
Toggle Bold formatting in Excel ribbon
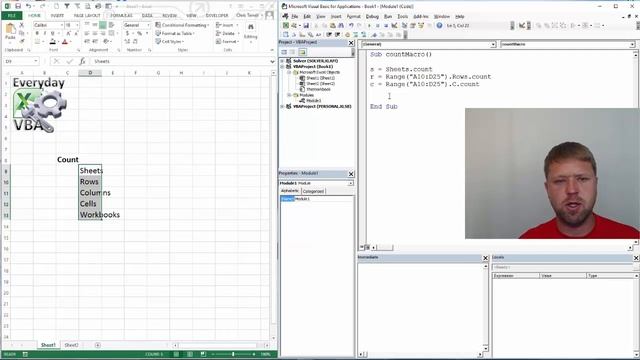[37, 33]
